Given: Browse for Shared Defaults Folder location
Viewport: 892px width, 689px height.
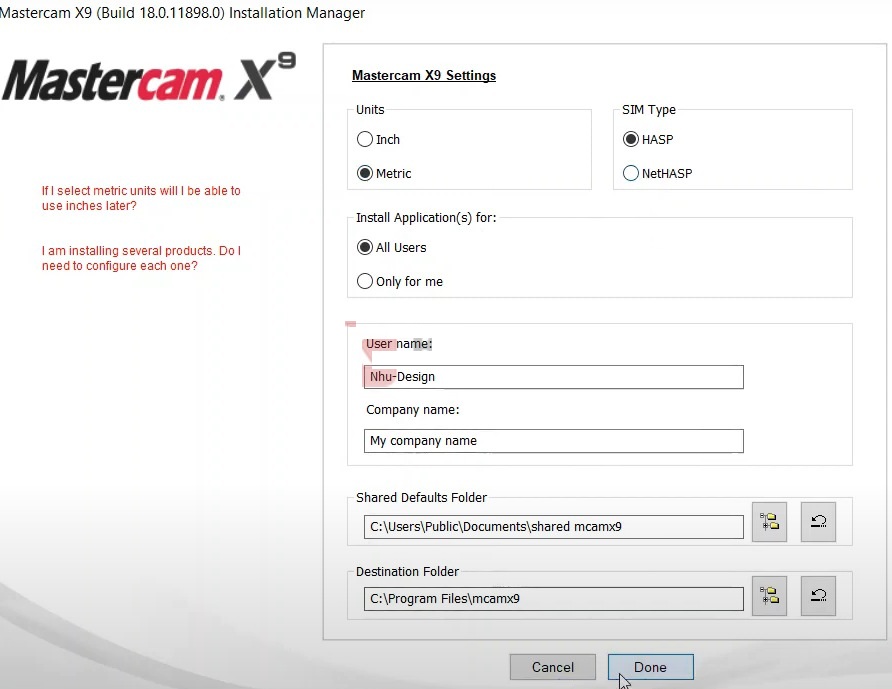Looking at the screenshot, I should 769,522.
